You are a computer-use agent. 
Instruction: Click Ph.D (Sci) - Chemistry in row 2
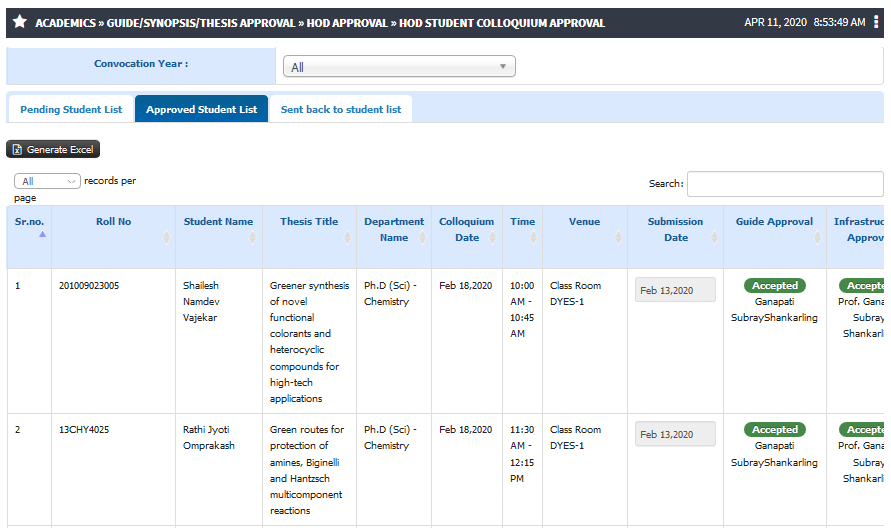pos(390,438)
